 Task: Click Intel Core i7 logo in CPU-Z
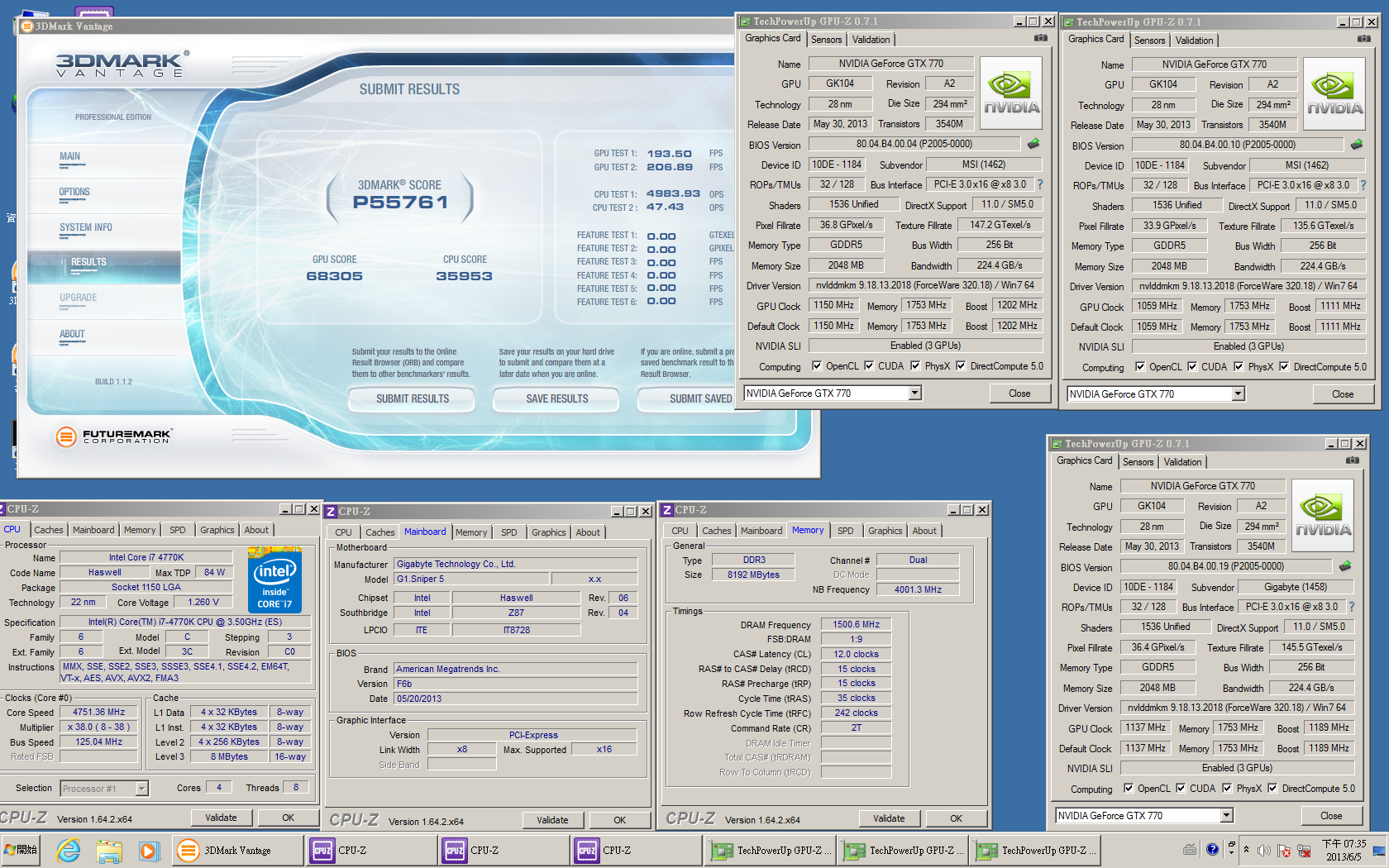274,579
